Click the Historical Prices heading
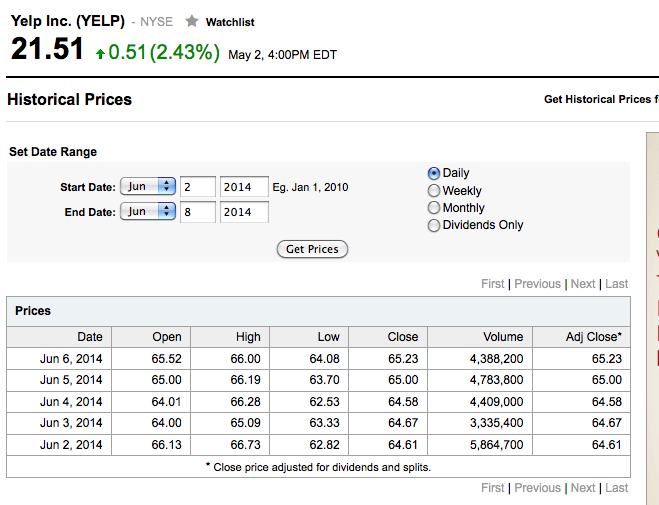The width and height of the screenshot is (659, 505). click(x=69, y=100)
